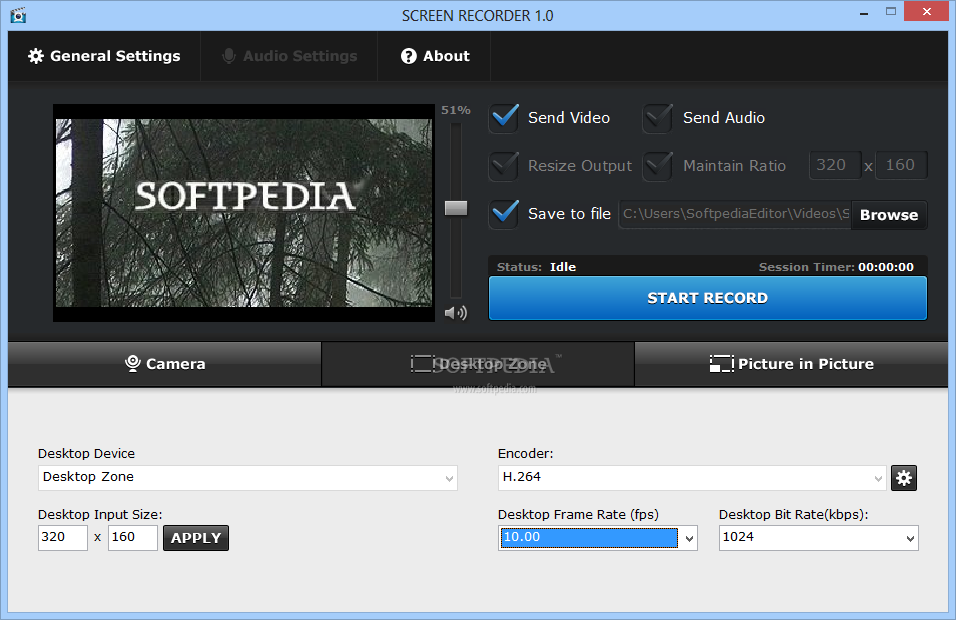Toggle the Save to file checkbox
The width and height of the screenshot is (956, 620).
coord(504,214)
